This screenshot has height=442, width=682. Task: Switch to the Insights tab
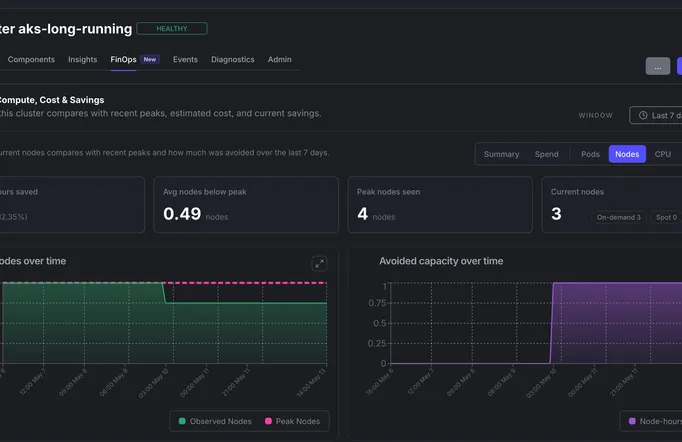(x=83, y=60)
